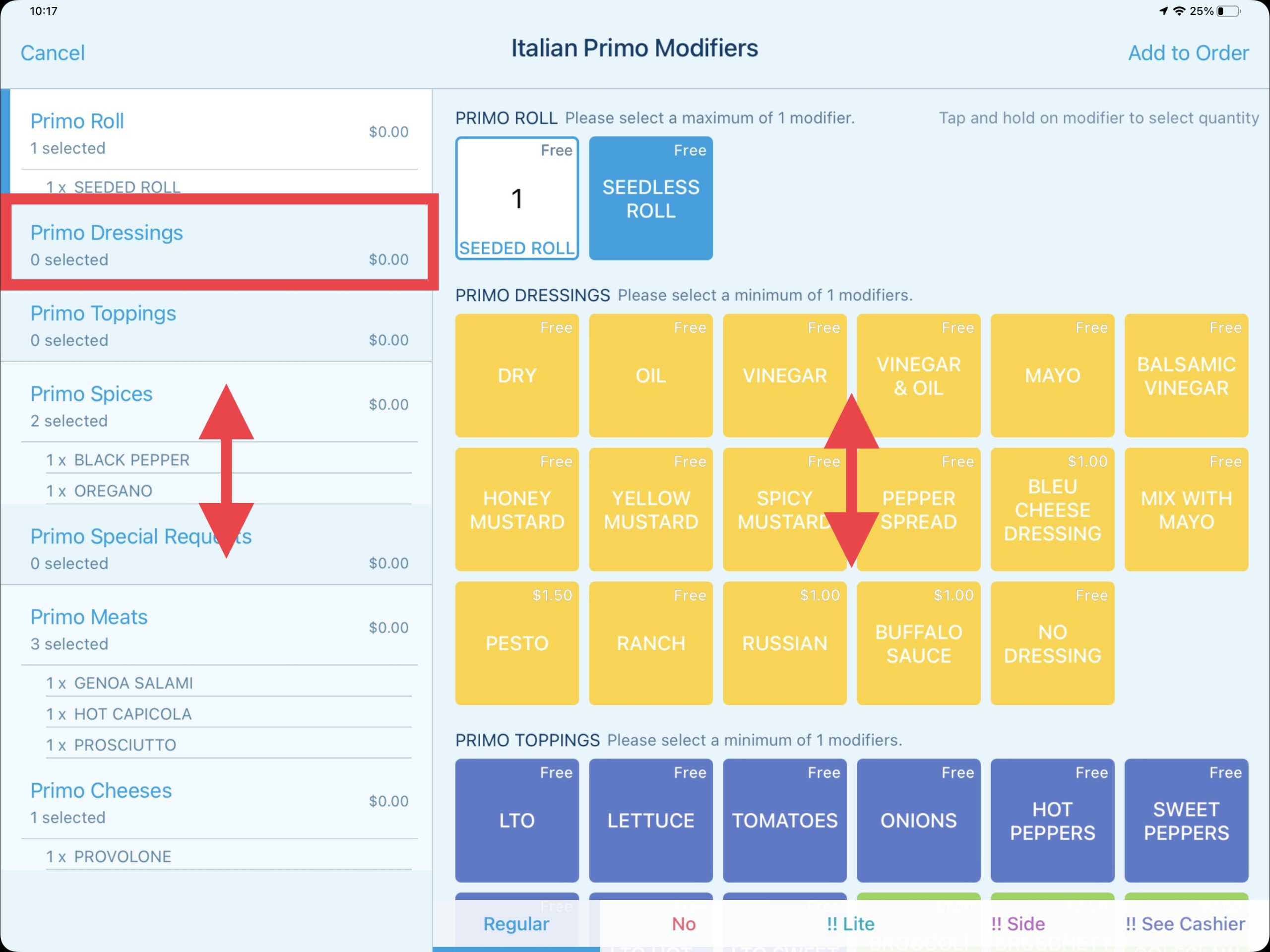Image resolution: width=1270 pixels, height=952 pixels.
Task: Select the 1 x GENOA SALAMI entry
Action: (x=229, y=682)
